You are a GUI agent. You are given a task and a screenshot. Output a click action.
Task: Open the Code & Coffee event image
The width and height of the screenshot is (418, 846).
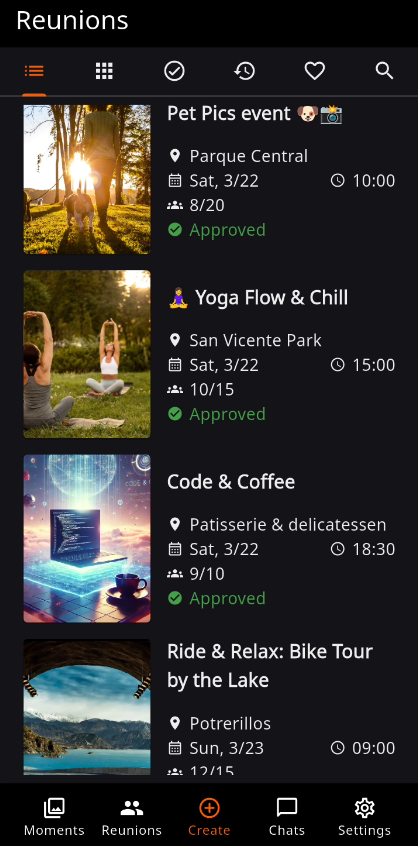coord(87,538)
